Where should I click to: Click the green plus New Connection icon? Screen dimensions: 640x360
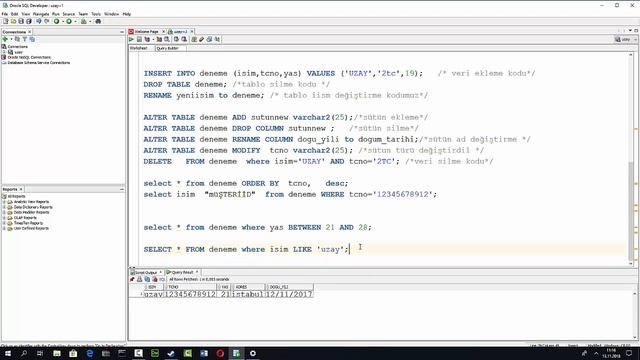[x=5, y=39]
